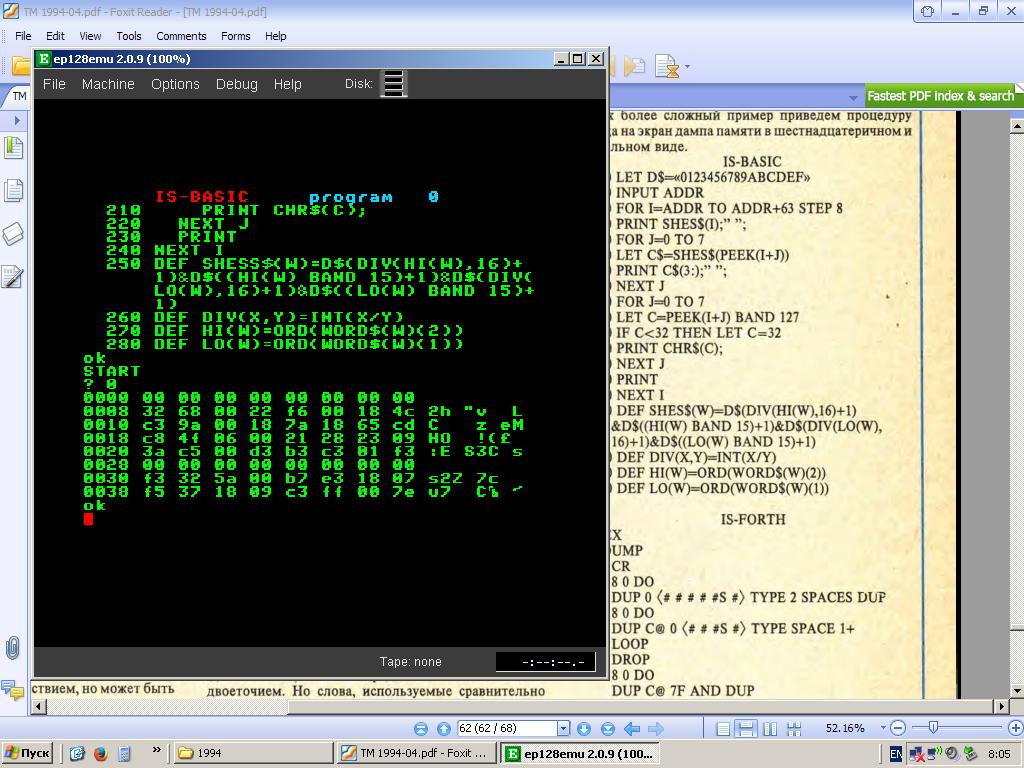The width and height of the screenshot is (1024, 768).
Task: Click horizontal scrollbar right arrow
Action: click(x=1002, y=706)
